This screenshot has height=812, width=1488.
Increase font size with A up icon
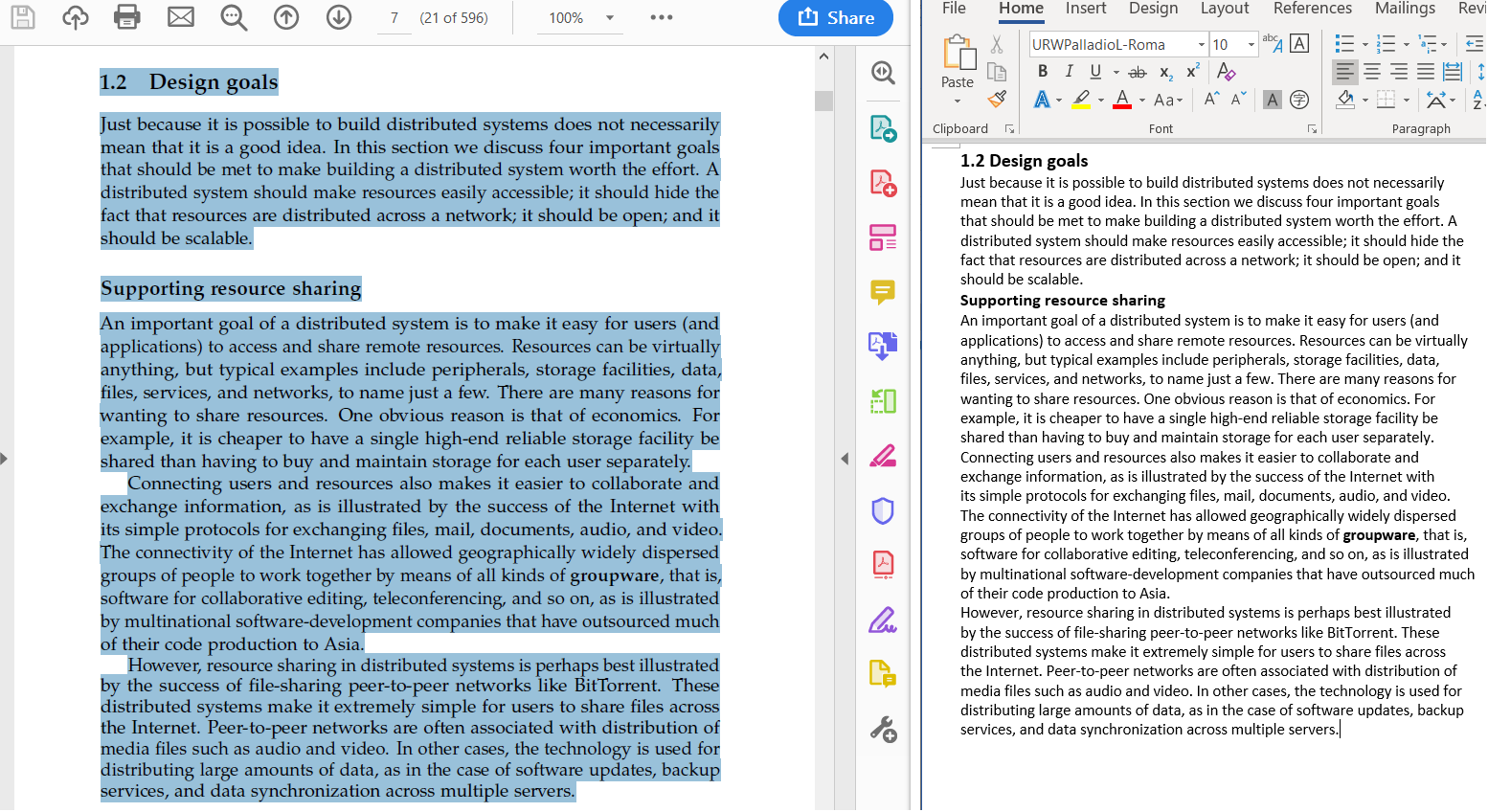point(1211,99)
